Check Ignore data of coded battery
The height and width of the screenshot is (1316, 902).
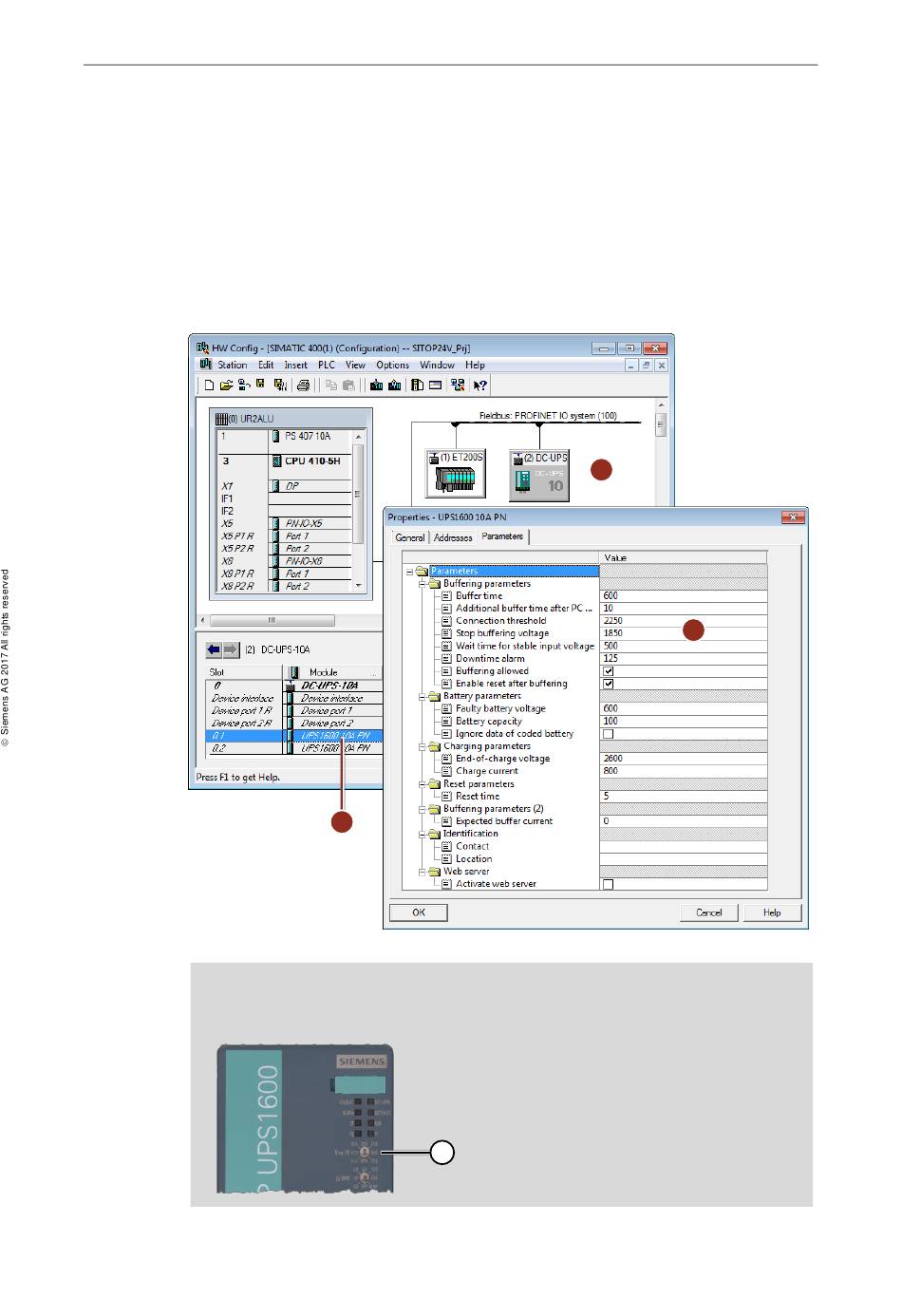[609, 734]
